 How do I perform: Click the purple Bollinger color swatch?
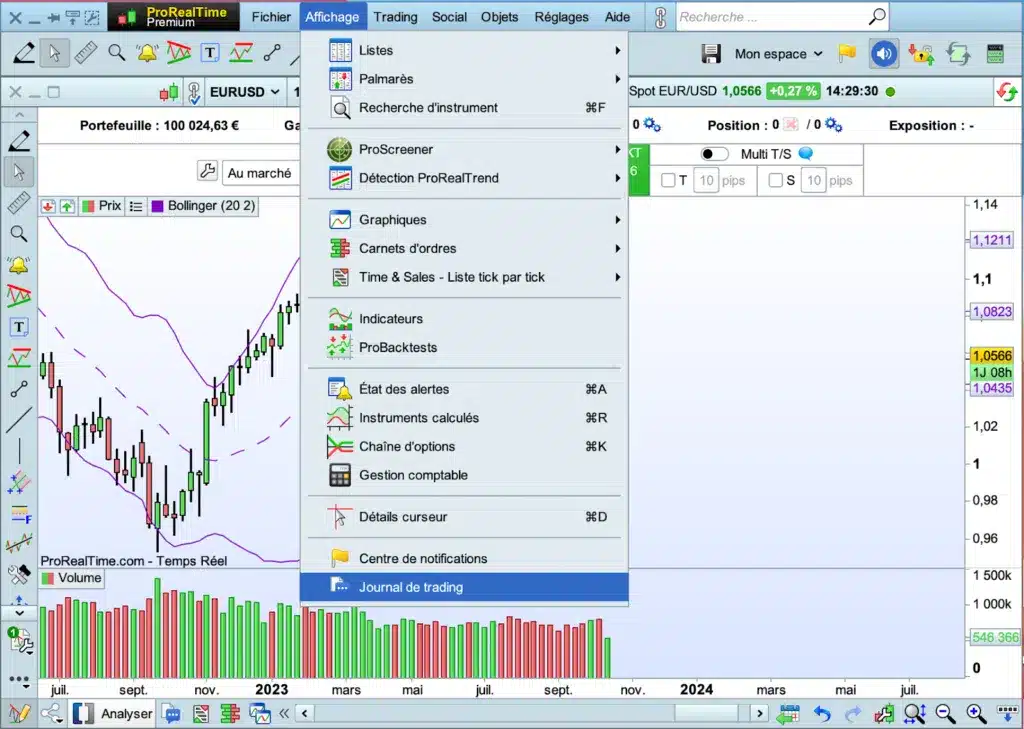click(157, 206)
